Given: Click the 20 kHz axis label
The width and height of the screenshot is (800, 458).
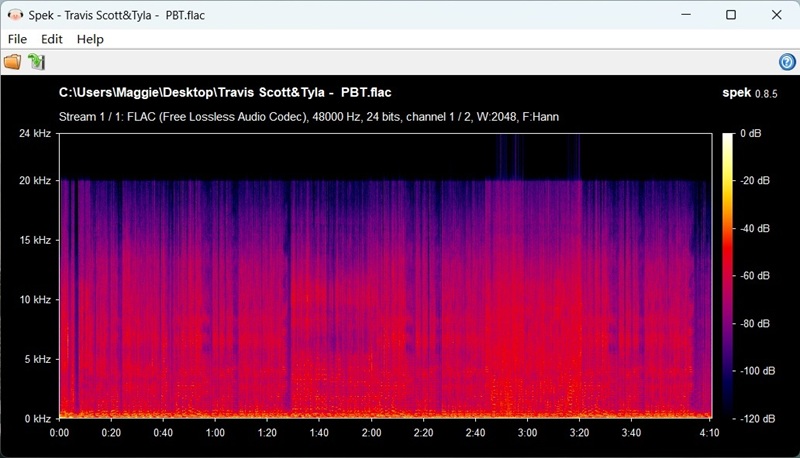Looking at the screenshot, I should [35, 181].
